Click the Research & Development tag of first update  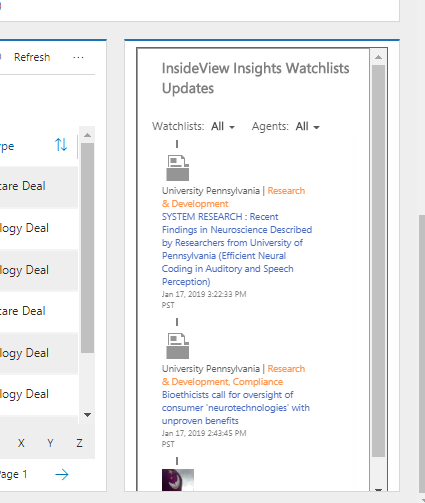pyautogui.click(x=233, y=197)
